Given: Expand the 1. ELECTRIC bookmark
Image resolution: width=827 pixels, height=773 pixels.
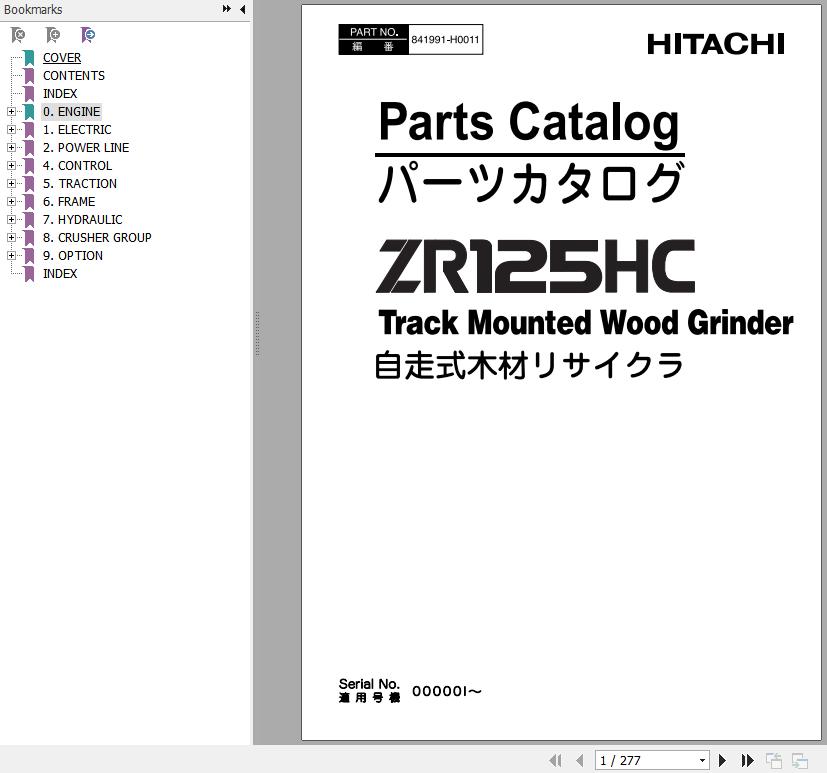Looking at the screenshot, I should (x=11, y=130).
